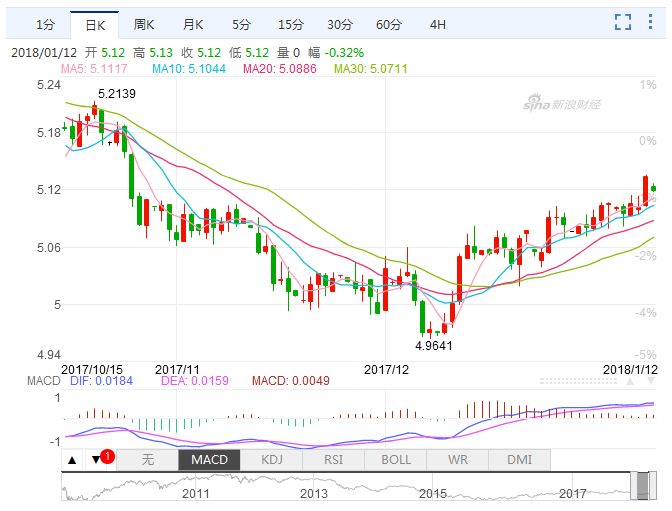Select the 4H timeframe tab
This screenshot has width=672, height=511.
pos(438,24)
